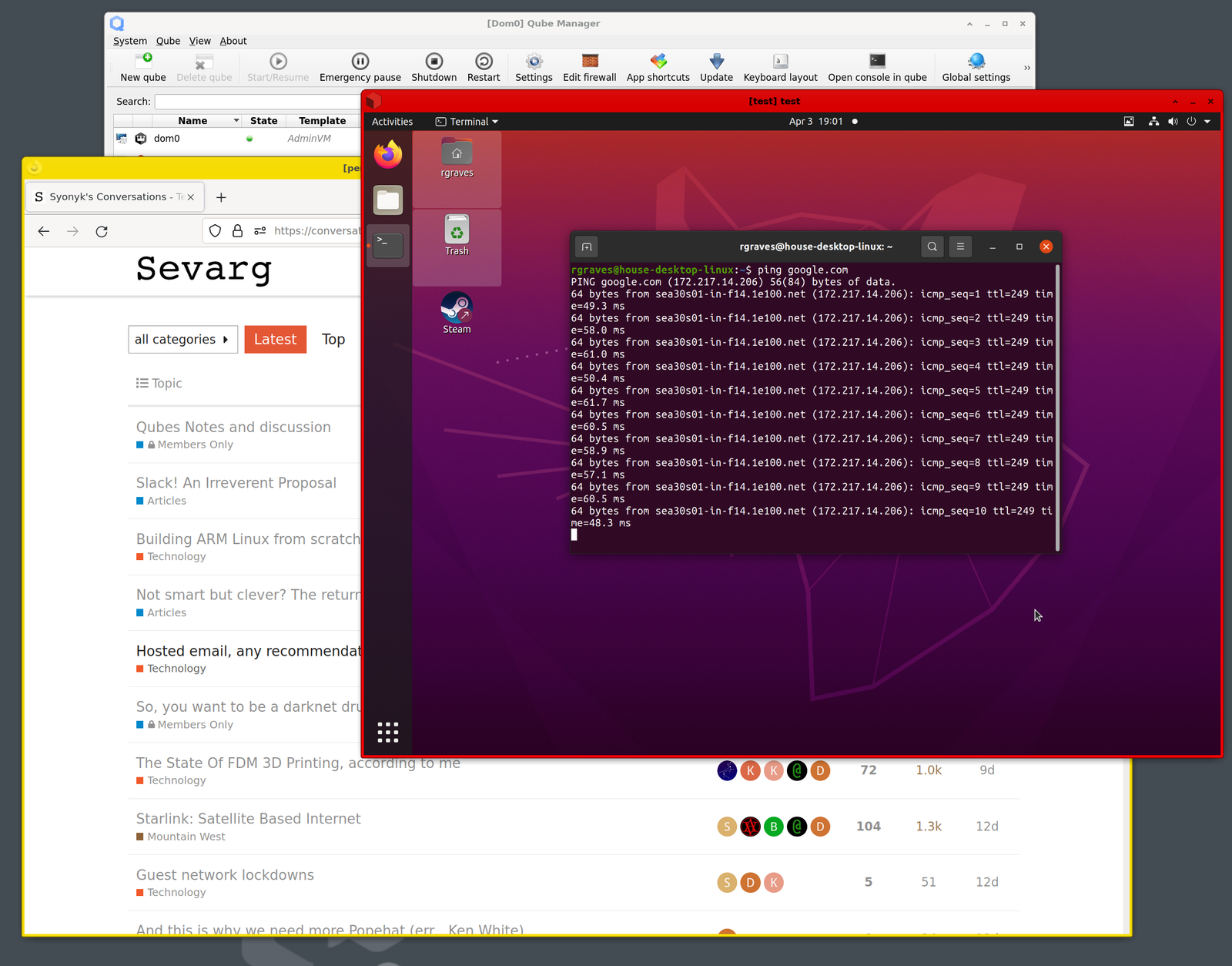The image size is (1232, 966).
Task: Select the Latest filter button
Action: pos(275,340)
